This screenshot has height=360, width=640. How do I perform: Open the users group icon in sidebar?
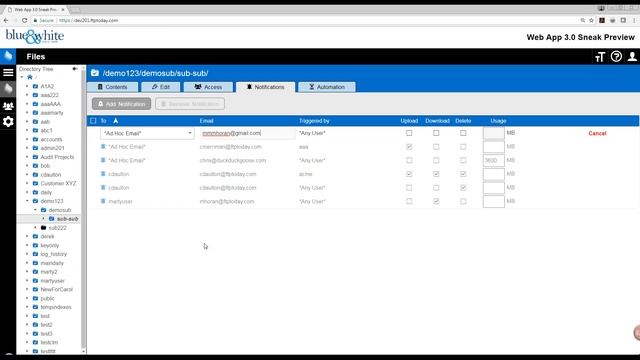[x=8, y=106]
